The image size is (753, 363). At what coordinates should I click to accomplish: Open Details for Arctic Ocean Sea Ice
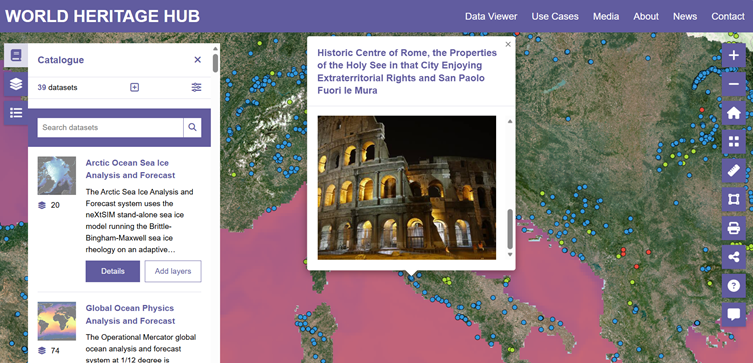click(113, 271)
